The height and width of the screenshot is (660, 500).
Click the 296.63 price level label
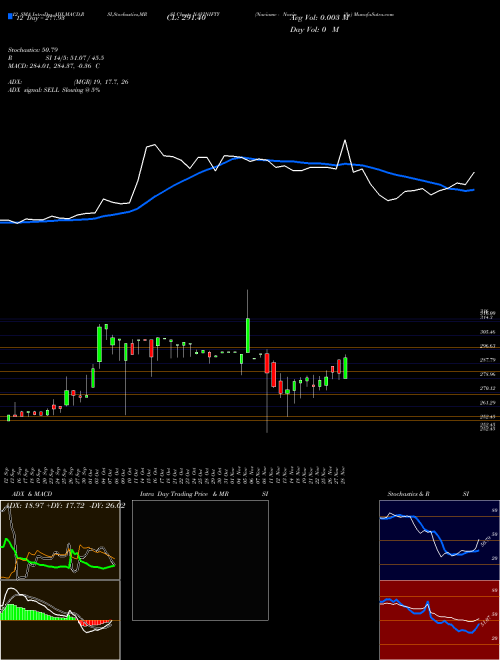coord(487,346)
